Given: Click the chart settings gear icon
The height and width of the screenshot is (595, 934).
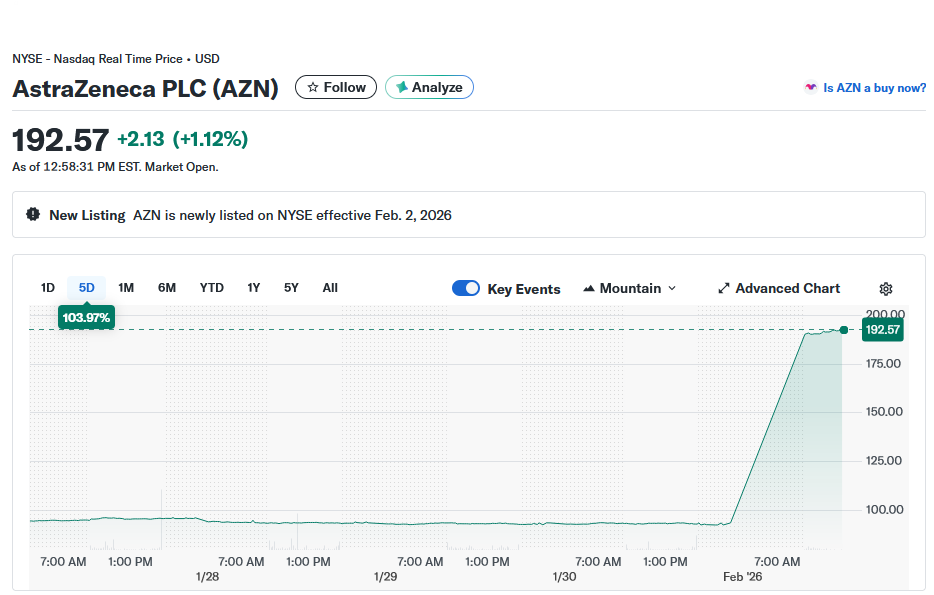Looking at the screenshot, I should (885, 289).
